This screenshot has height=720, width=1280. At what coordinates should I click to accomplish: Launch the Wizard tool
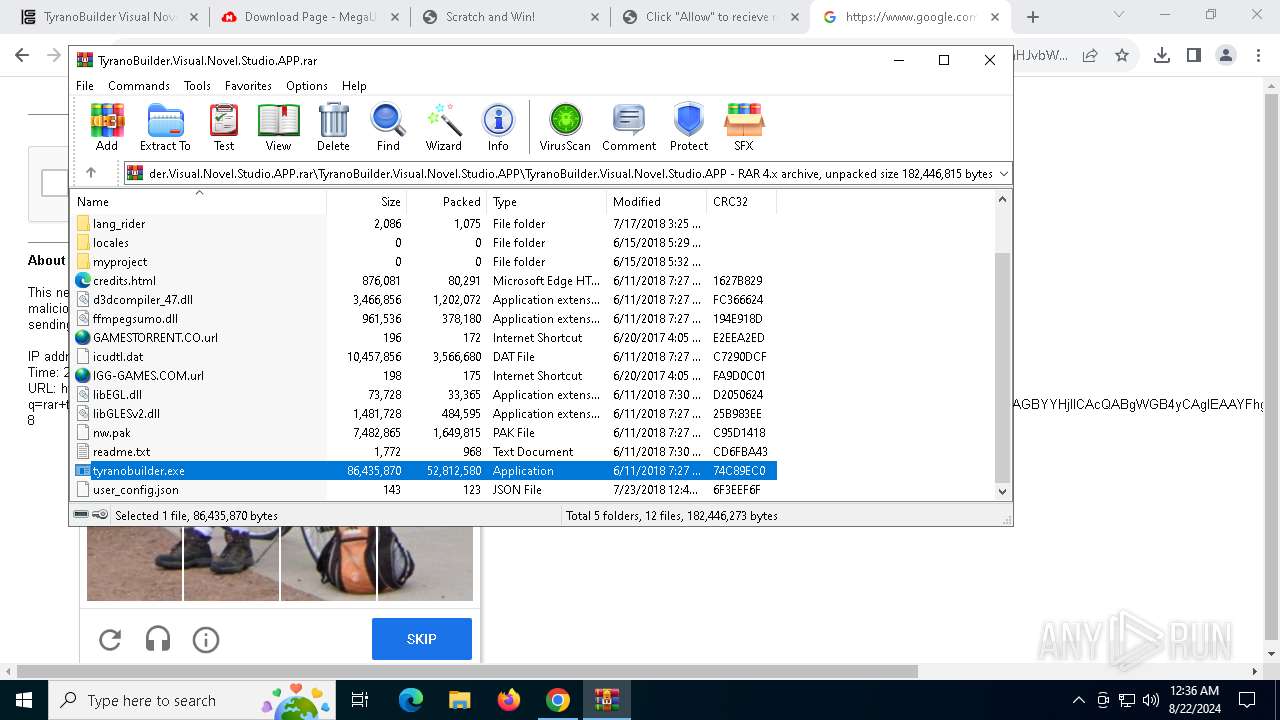click(x=443, y=127)
